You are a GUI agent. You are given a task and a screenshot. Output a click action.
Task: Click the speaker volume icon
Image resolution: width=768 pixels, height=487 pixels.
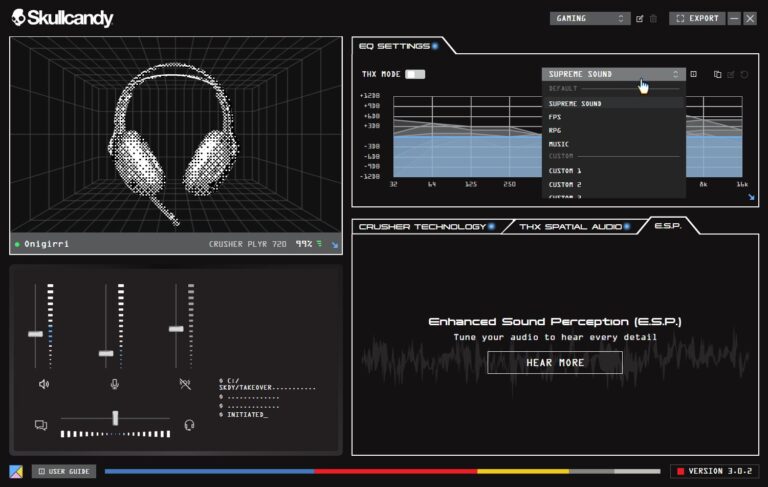(43, 384)
